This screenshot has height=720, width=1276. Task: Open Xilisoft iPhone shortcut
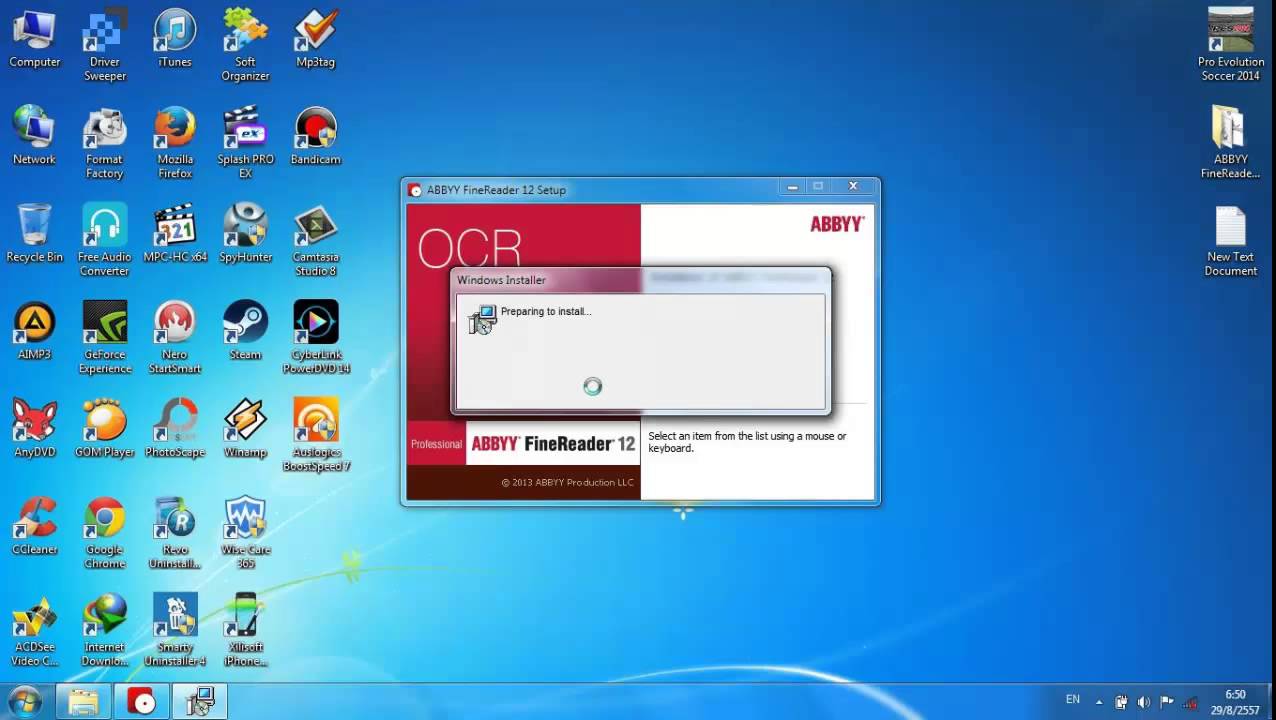(x=245, y=630)
